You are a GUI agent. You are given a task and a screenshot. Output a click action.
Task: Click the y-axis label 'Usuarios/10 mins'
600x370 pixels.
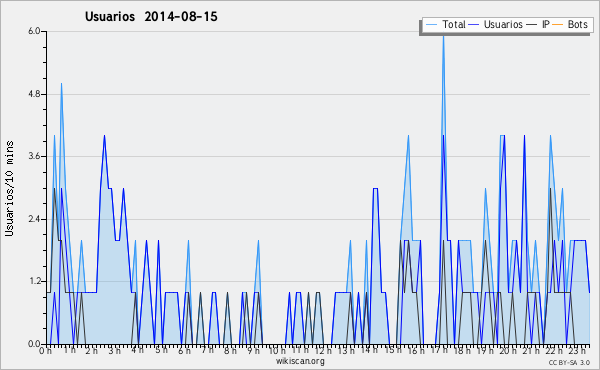tap(9, 189)
